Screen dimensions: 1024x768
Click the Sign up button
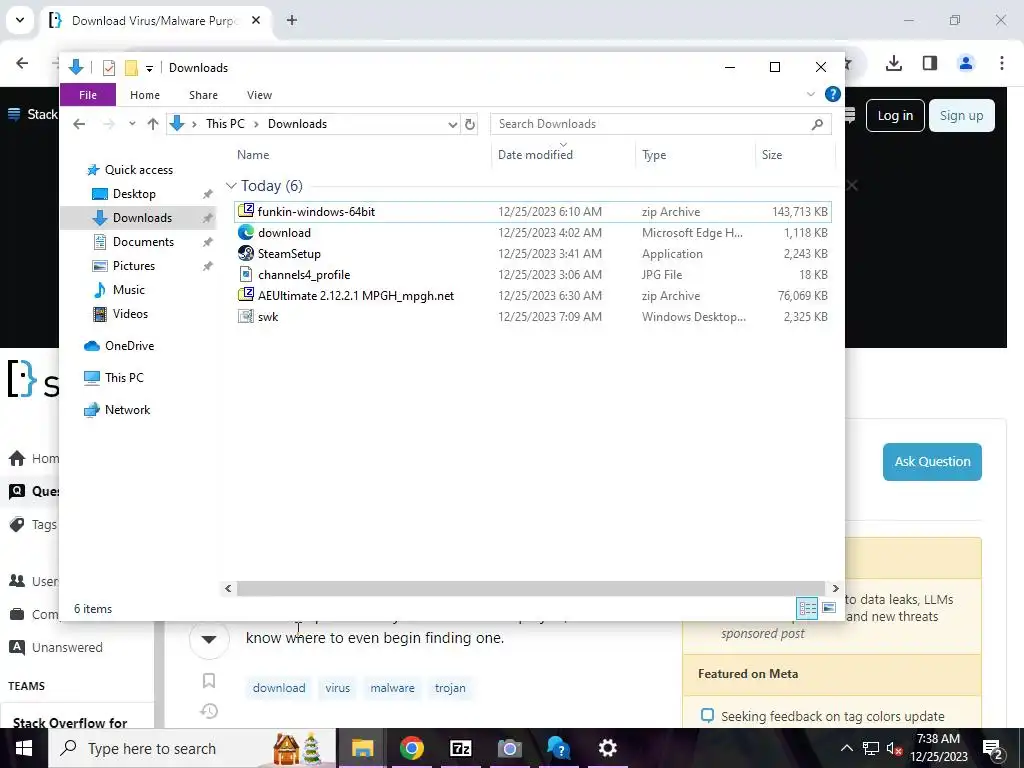point(961,116)
